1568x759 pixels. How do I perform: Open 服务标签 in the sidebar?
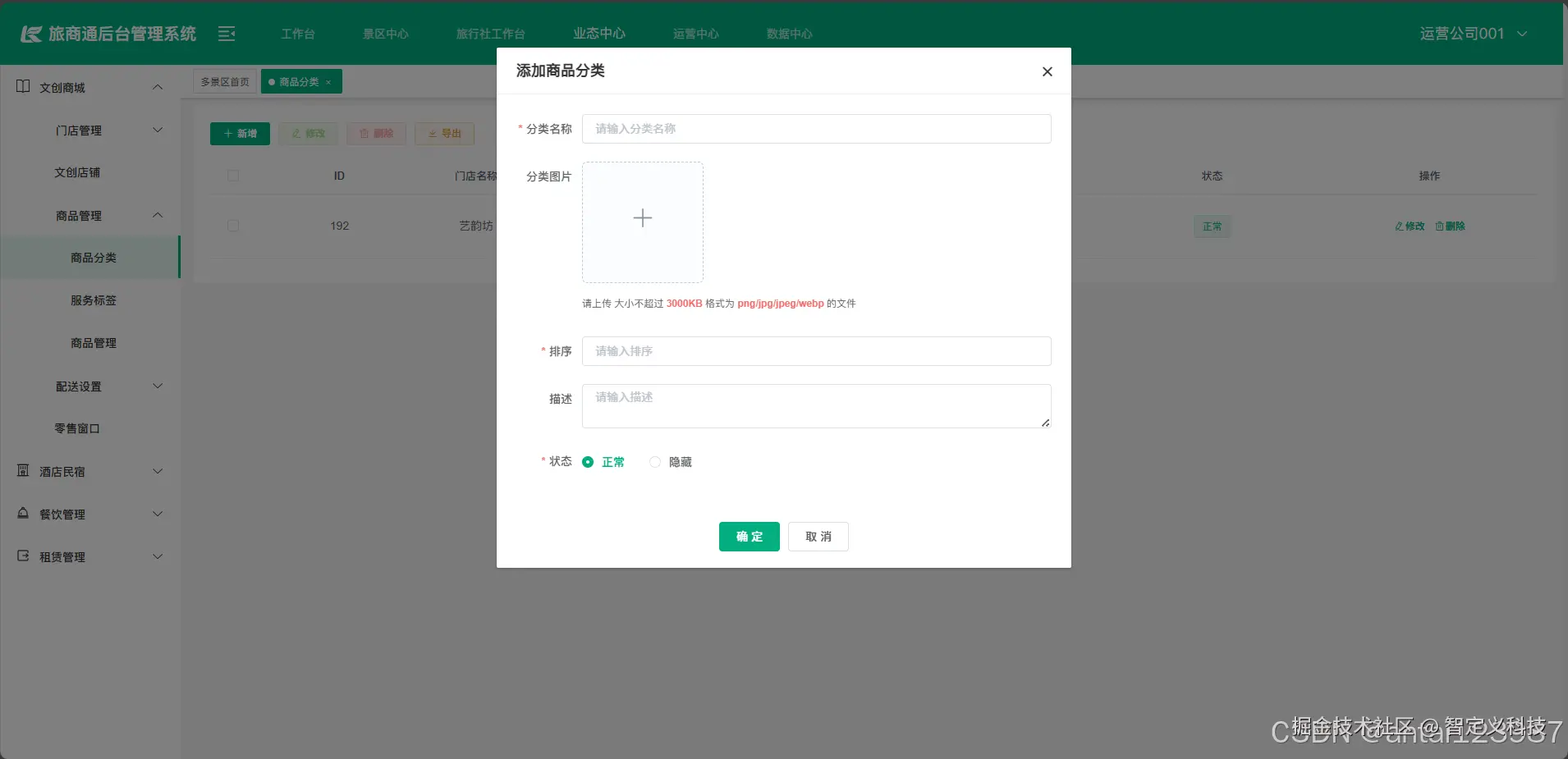coord(94,300)
